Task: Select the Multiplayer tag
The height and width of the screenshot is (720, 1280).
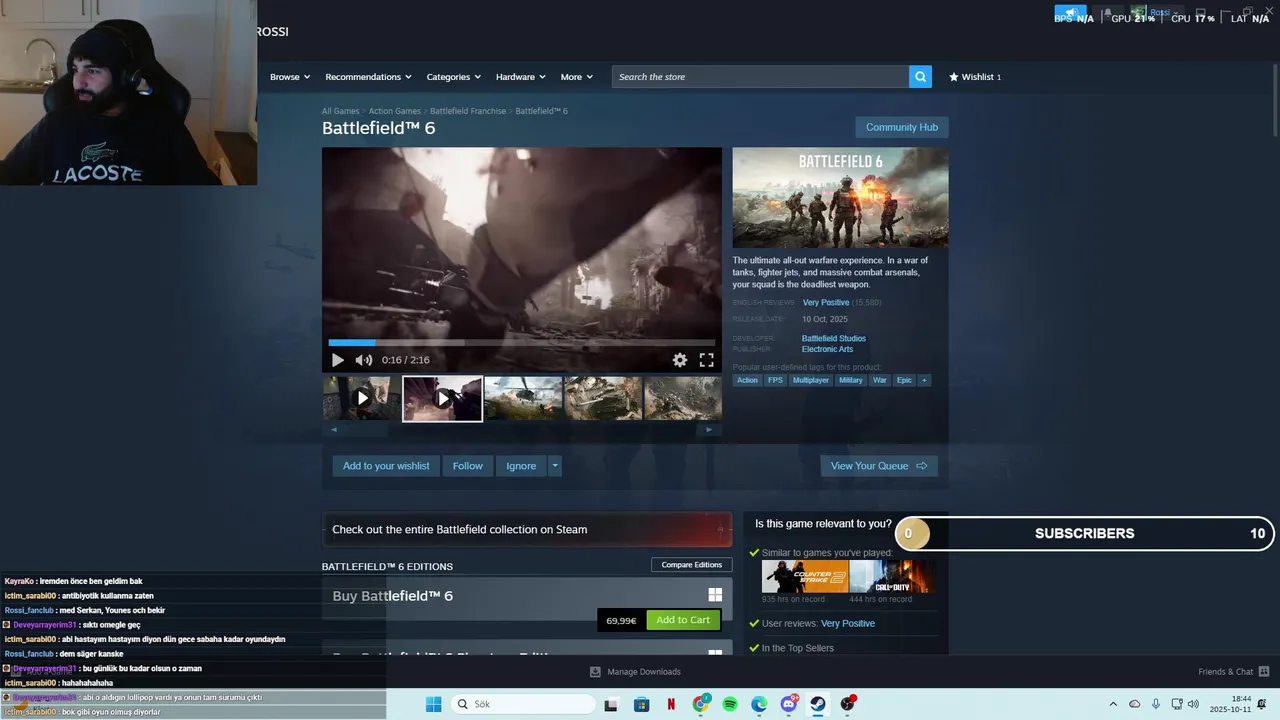Action: [811, 381]
